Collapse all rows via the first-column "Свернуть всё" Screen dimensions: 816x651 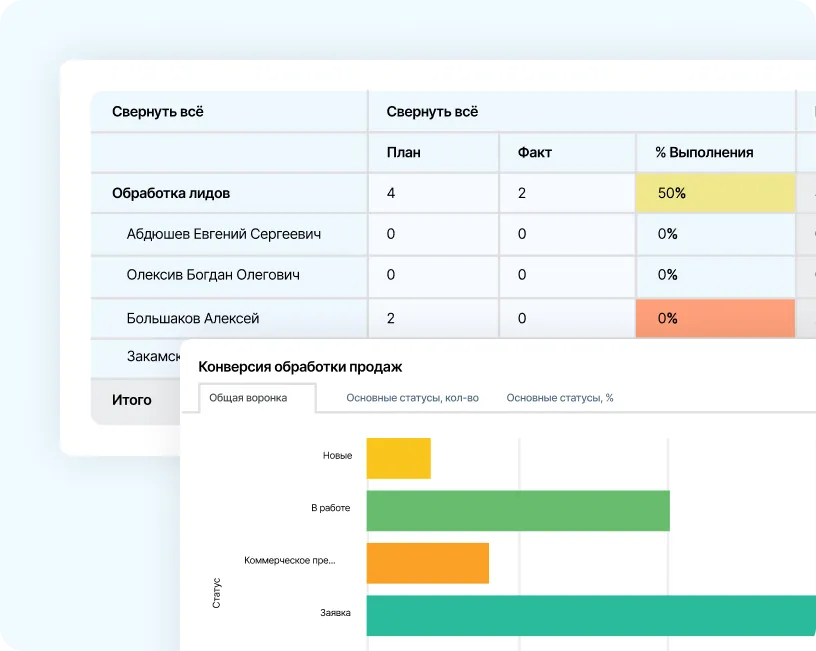pos(158,112)
